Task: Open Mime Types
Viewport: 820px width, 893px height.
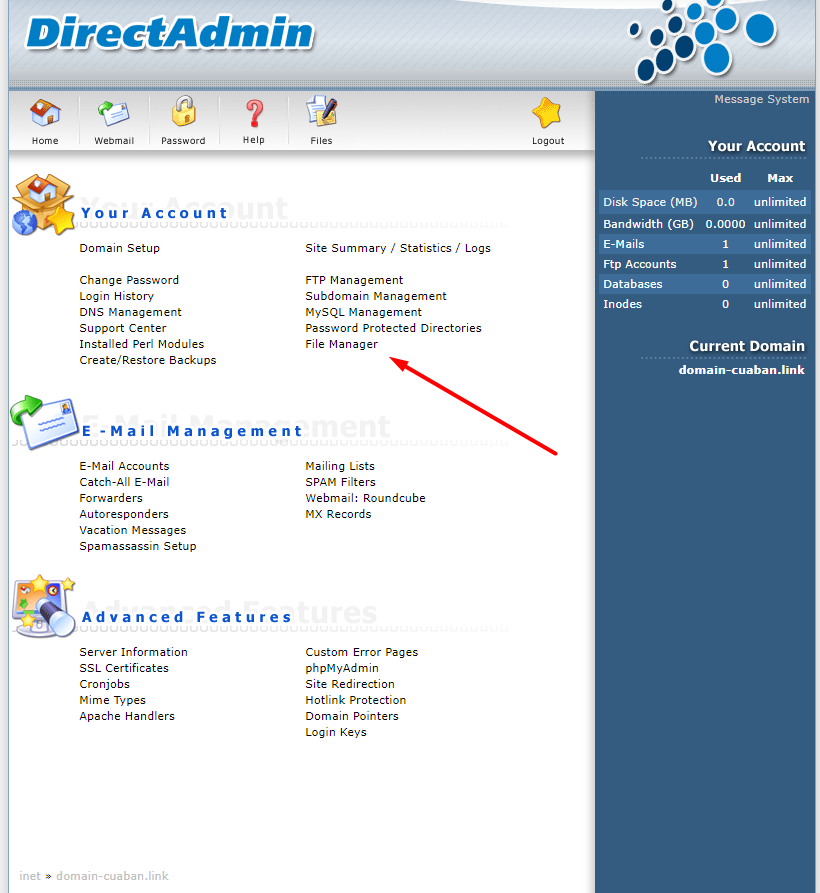Action: pyautogui.click(x=113, y=700)
